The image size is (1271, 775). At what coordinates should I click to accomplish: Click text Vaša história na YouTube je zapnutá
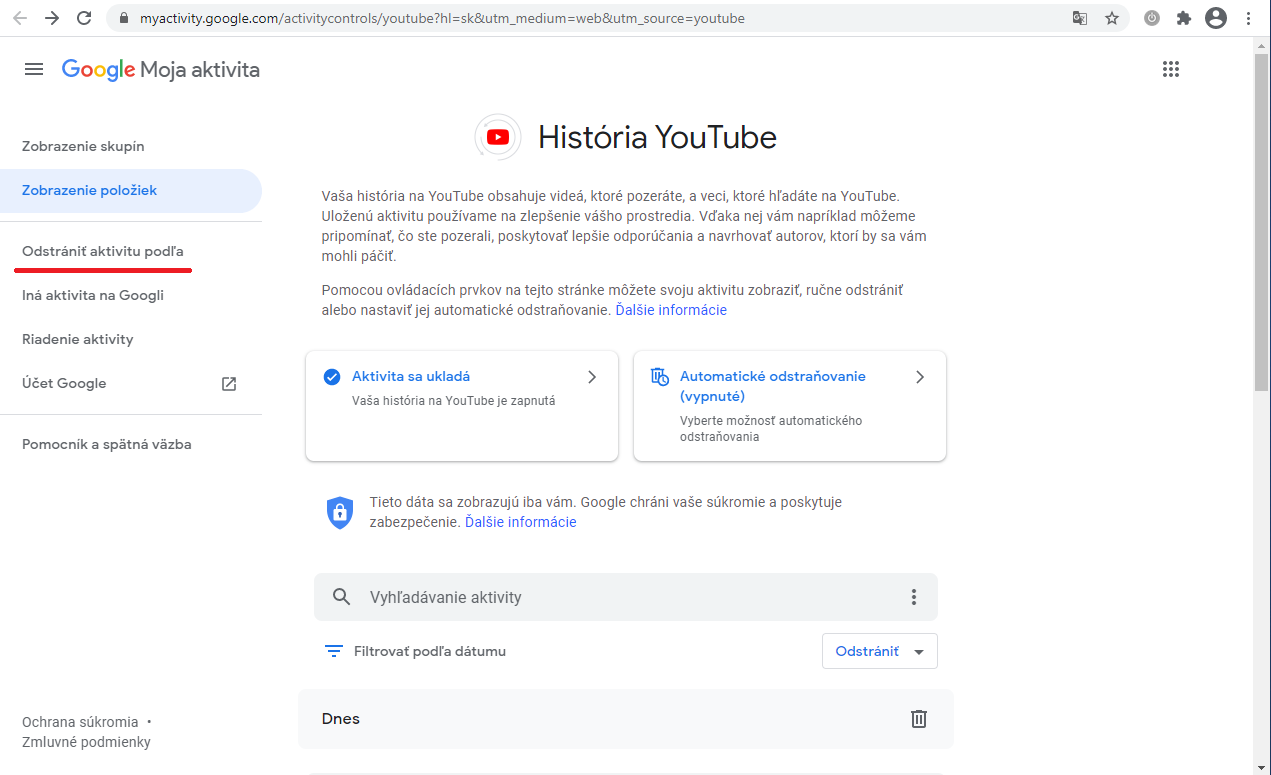point(453,400)
